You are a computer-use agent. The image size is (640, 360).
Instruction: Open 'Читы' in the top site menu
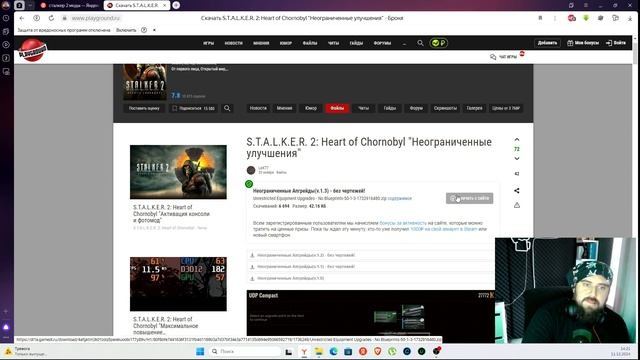[x=333, y=43]
